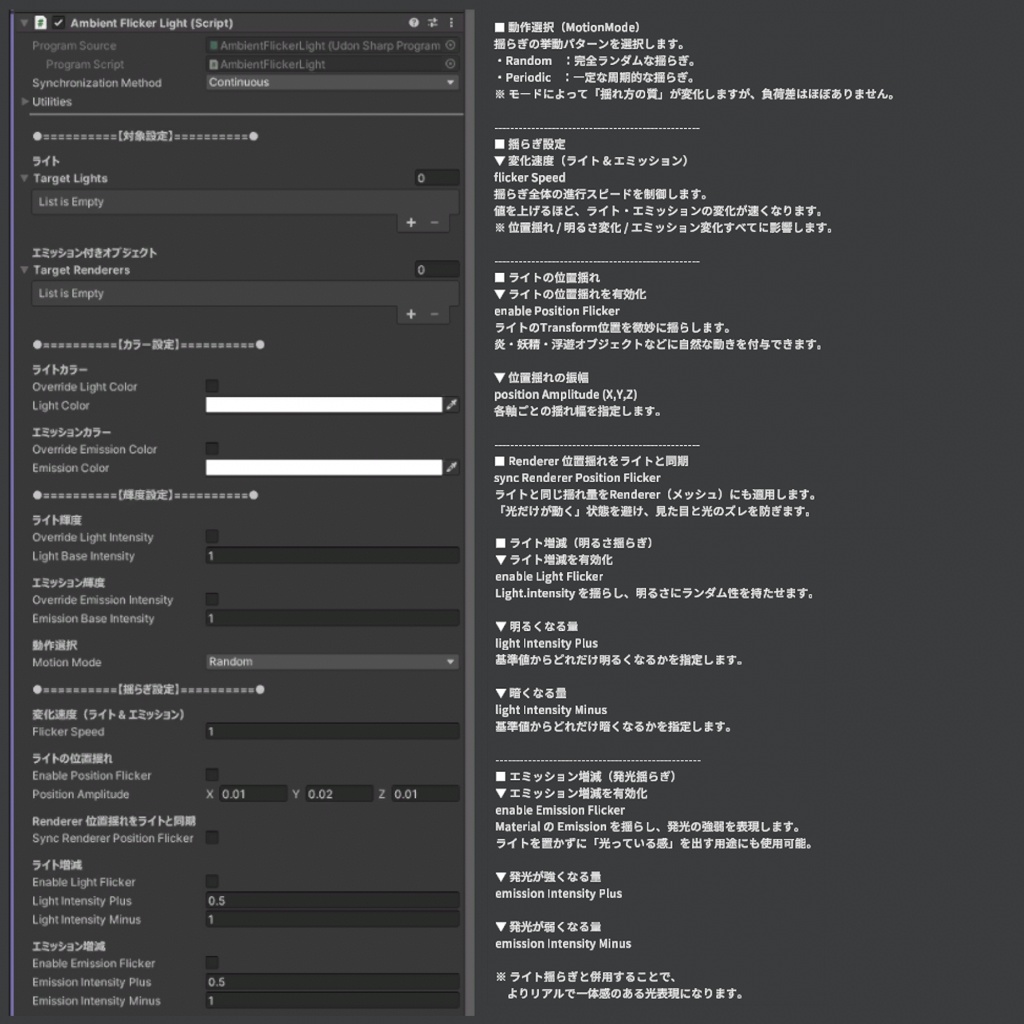Click the Position Amplitude label
Viewport: 1024px width, 1024px height.
[80, 794]
